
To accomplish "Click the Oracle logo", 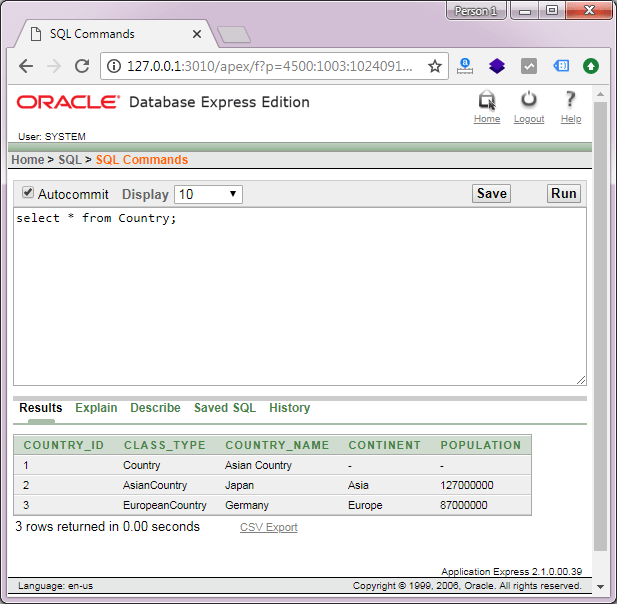I will 68,102.
